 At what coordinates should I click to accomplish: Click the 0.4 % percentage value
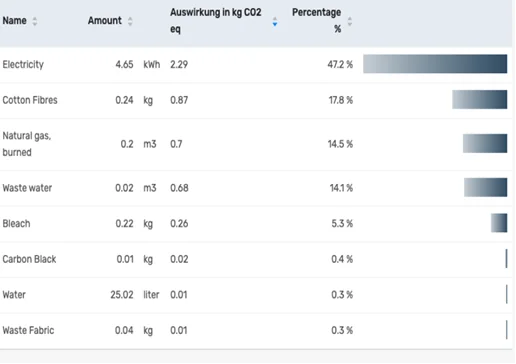click(x=342, y=259)
